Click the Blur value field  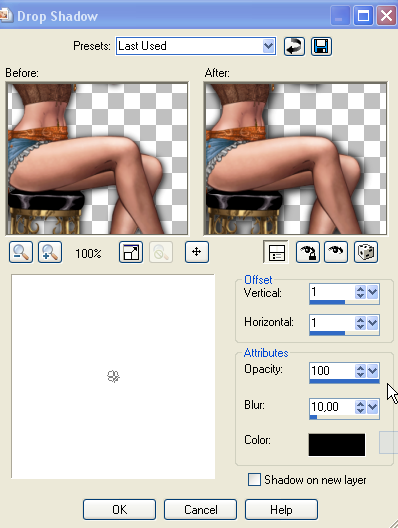[x=332, y=407]
